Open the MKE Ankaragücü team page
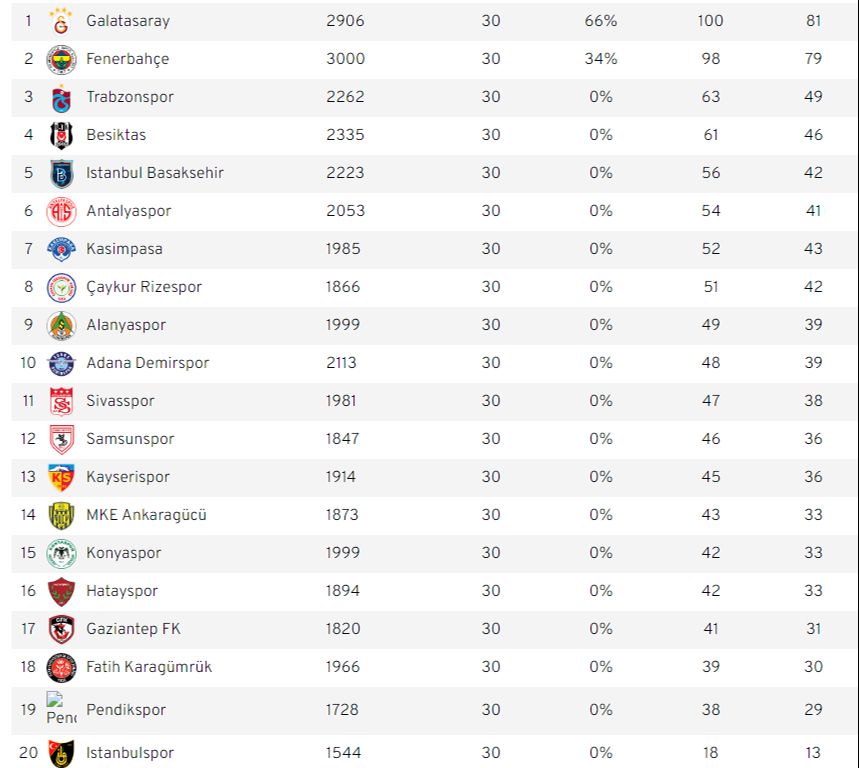Screen dimensions: 859x768 (147, 515)
